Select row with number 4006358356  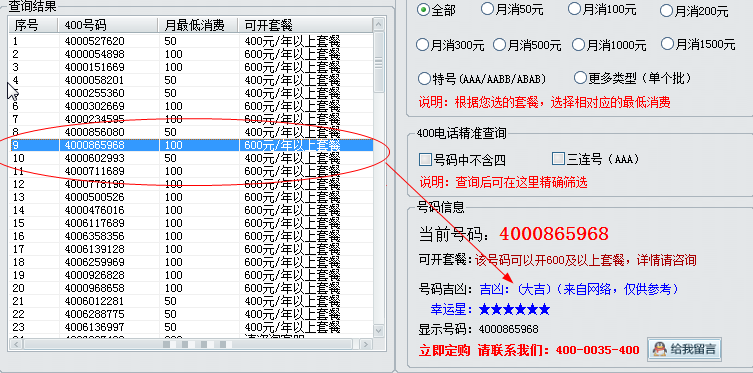tap(191, 236)
